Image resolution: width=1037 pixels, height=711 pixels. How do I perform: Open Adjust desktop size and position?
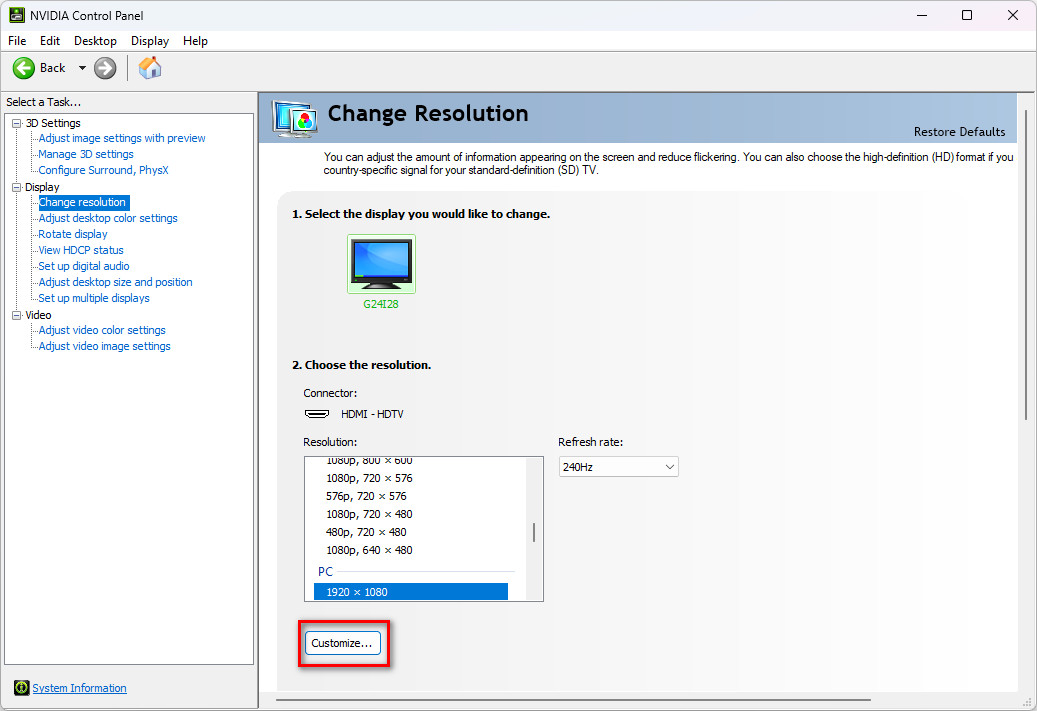115,282
